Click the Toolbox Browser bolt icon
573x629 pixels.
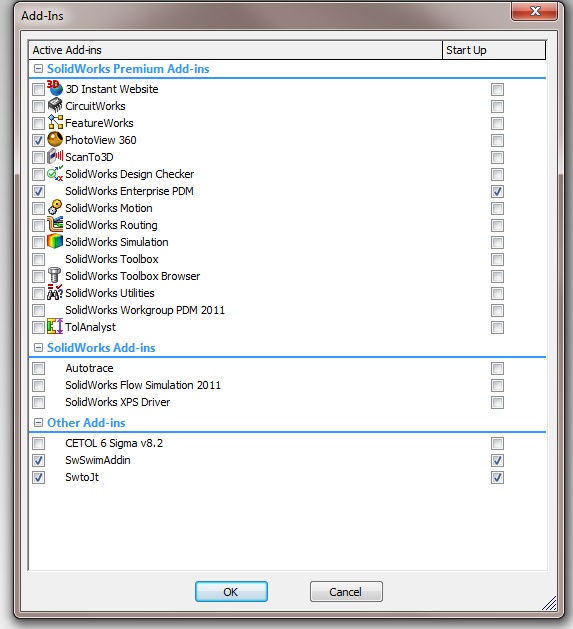(55, 276)
